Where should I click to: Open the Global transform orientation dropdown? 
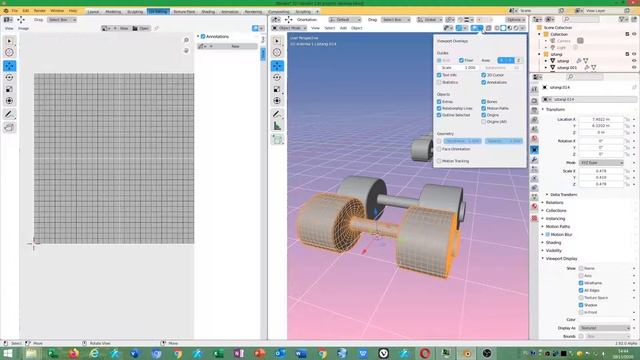point(429,20)
